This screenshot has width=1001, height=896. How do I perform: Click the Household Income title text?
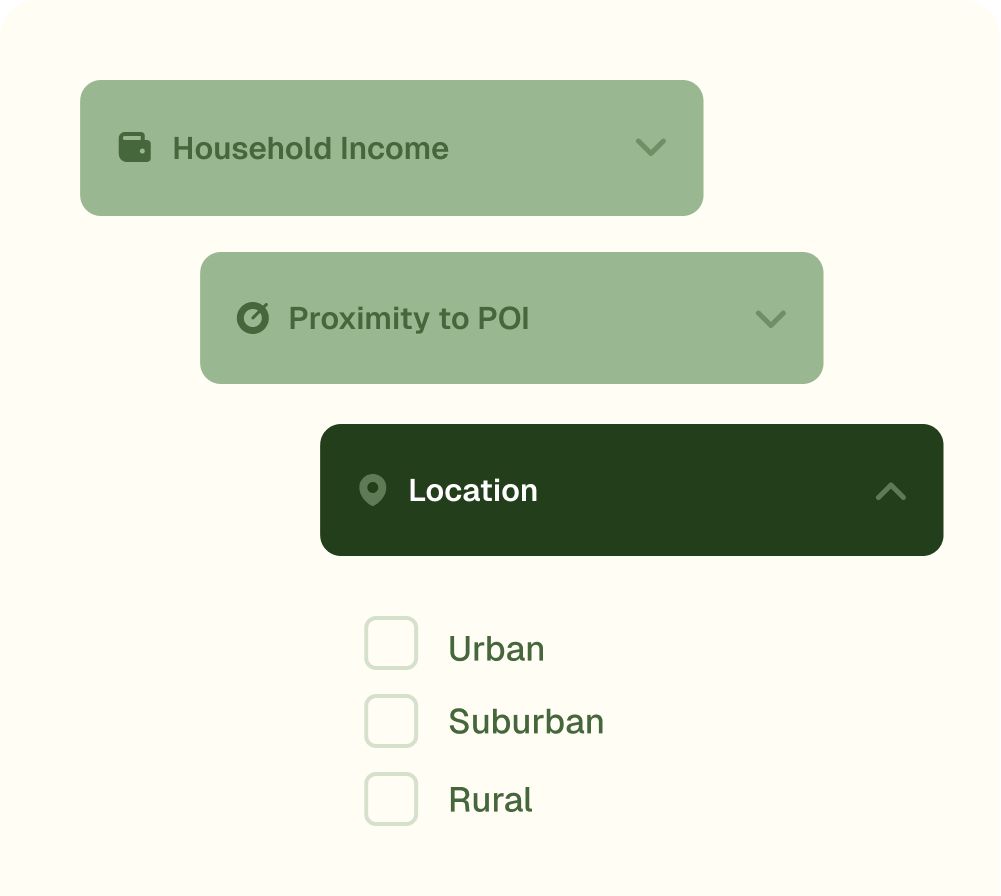tap(310, 148)
